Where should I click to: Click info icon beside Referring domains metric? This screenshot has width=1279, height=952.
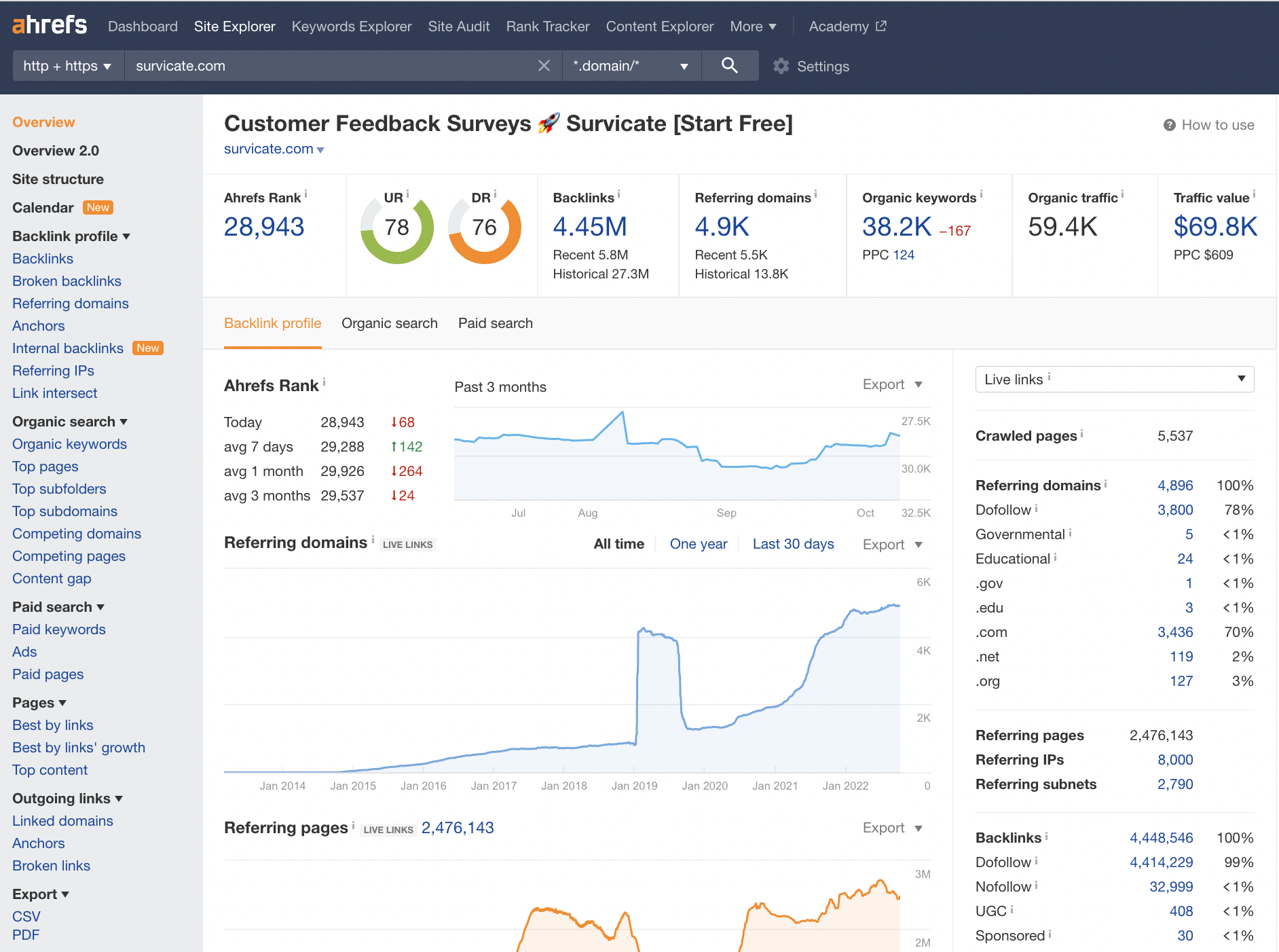[815, 194]
